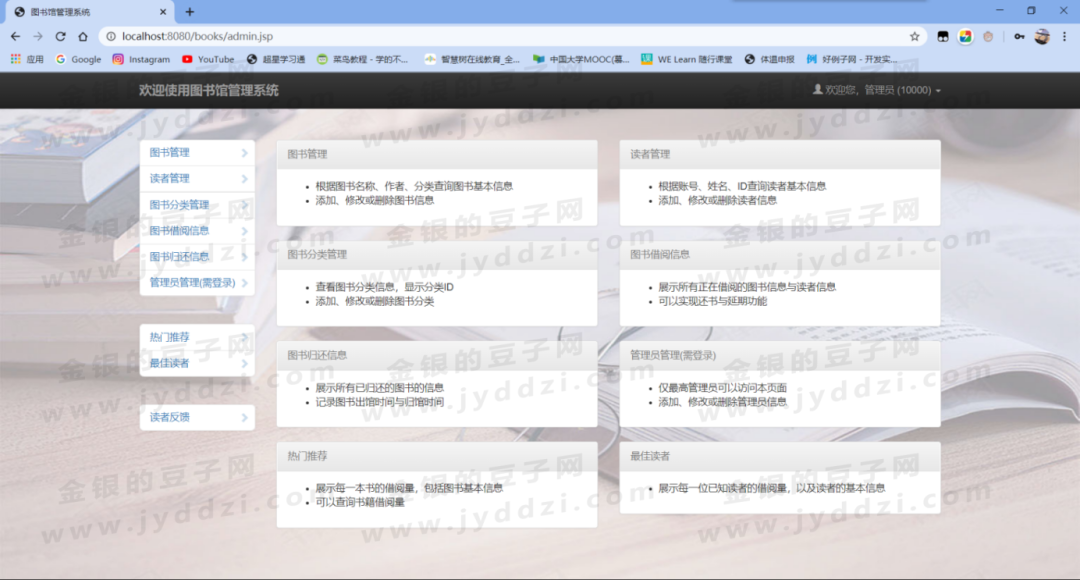Viewport: 1080px width, 580px height.
Task: Close the 图书馆管理系统 tab
Action: click(x=163, y=12)
